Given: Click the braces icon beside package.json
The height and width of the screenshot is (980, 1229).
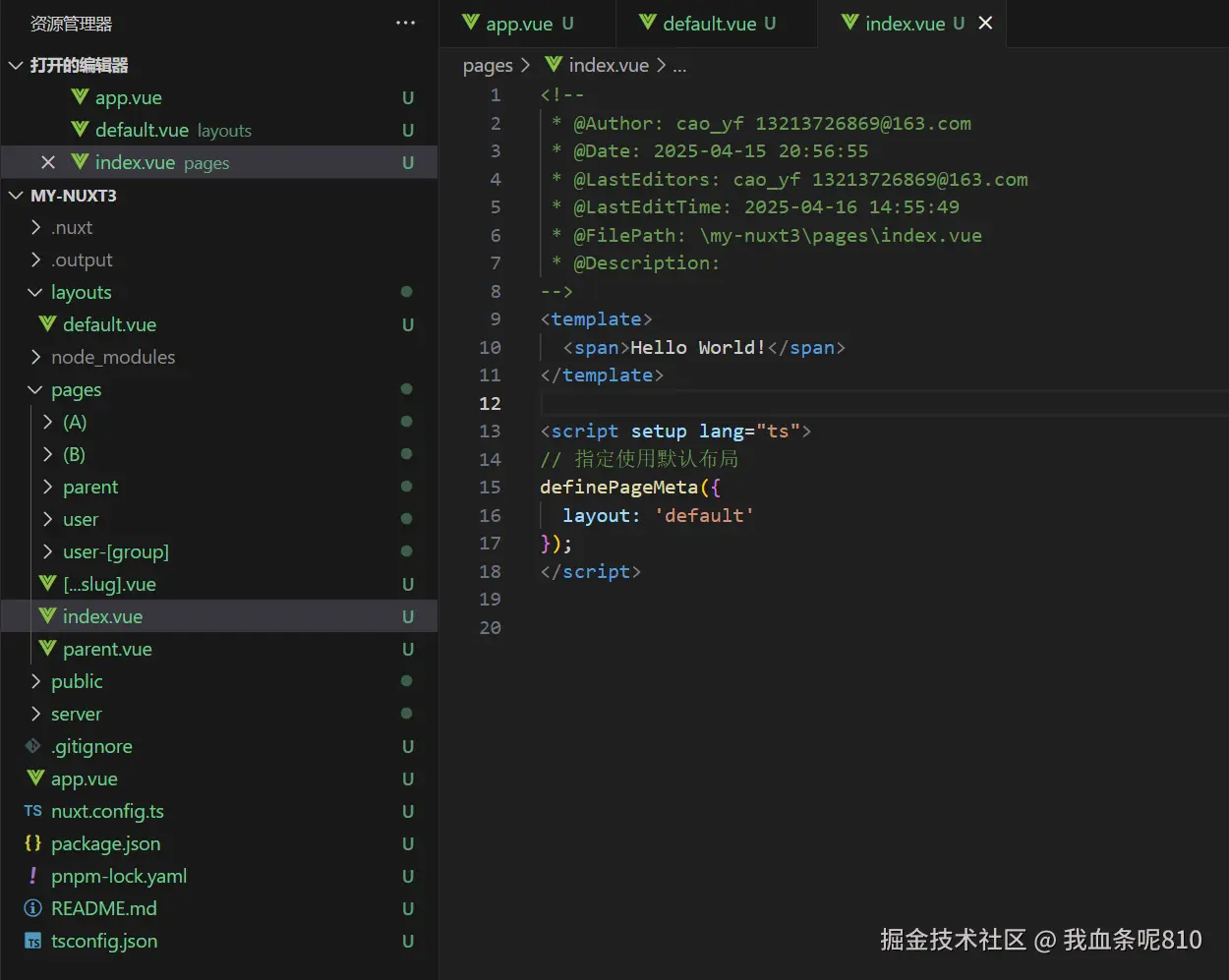Looking at the screenshot, I should (32, 843).
